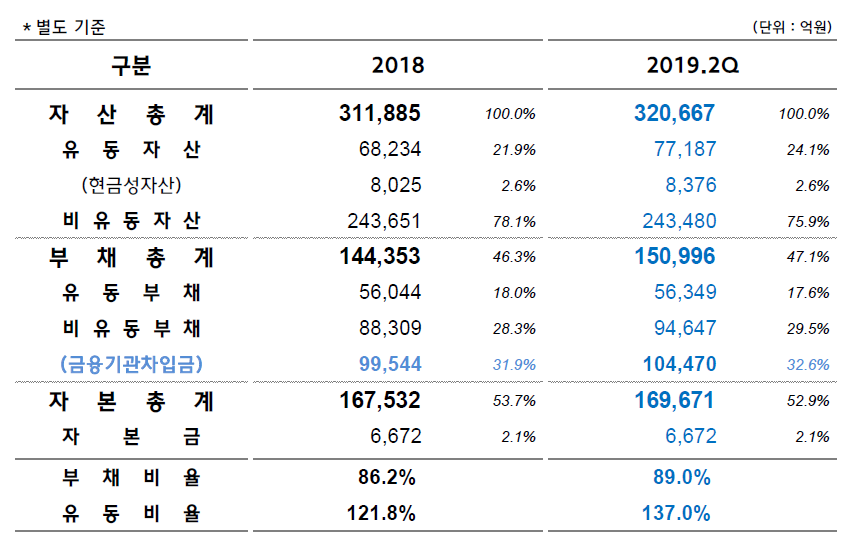Click the 86.2% debt ratio value
The height and width of the screenshot is (542, 856).
coord(387,478)
